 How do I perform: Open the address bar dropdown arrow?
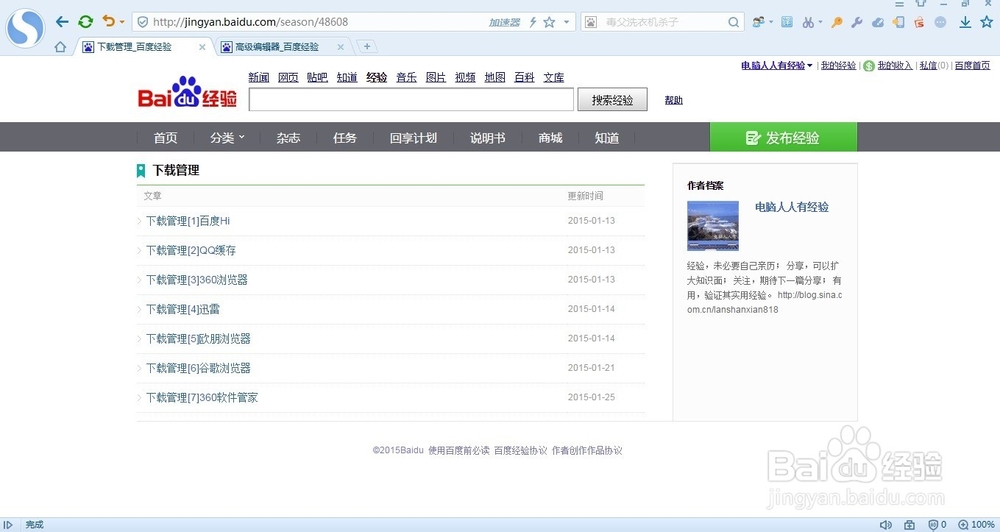[x=566, y=22]
